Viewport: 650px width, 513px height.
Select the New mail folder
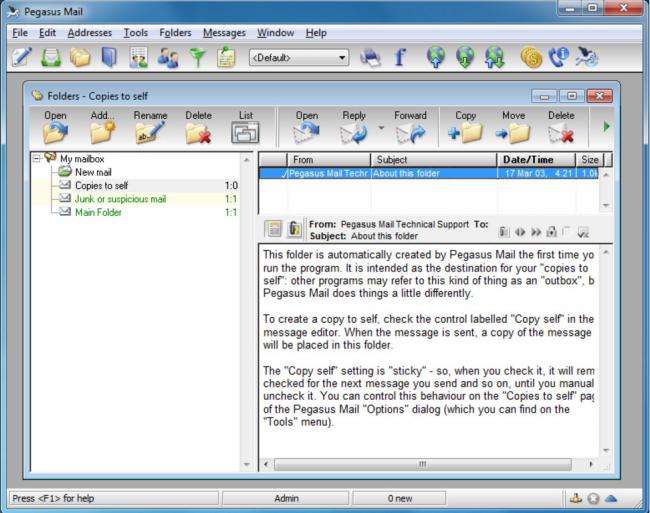click(x=93, y=172)
